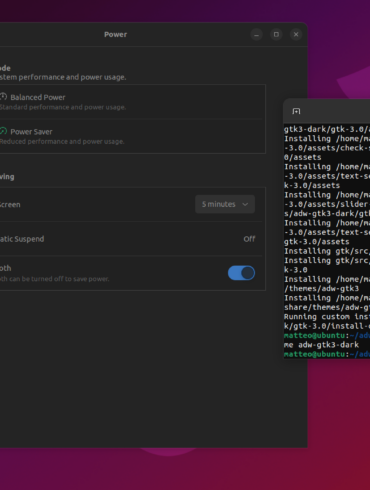Click the Power window title
Viewport: 370px width, 490px height.
coord(115,35)
